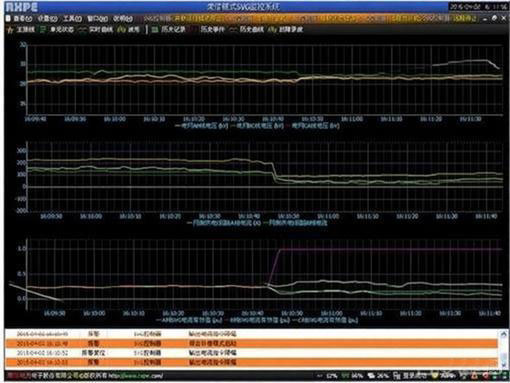Click the 主接线 star icon in toolbar
The height and width of the screenshot is (383, 510).
(x=10, y=30)
